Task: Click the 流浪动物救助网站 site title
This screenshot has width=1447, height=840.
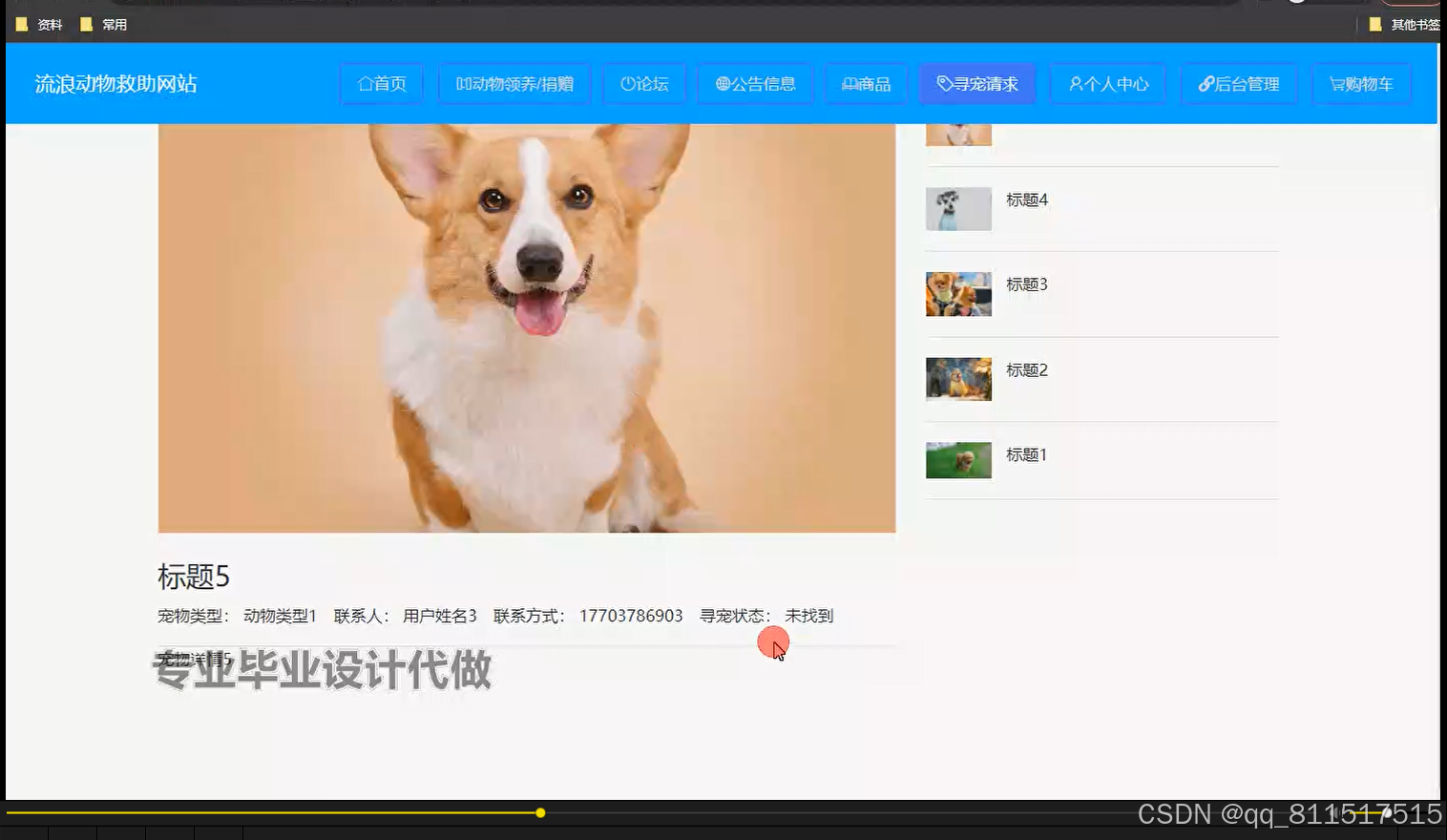Action: click(115, 84)
